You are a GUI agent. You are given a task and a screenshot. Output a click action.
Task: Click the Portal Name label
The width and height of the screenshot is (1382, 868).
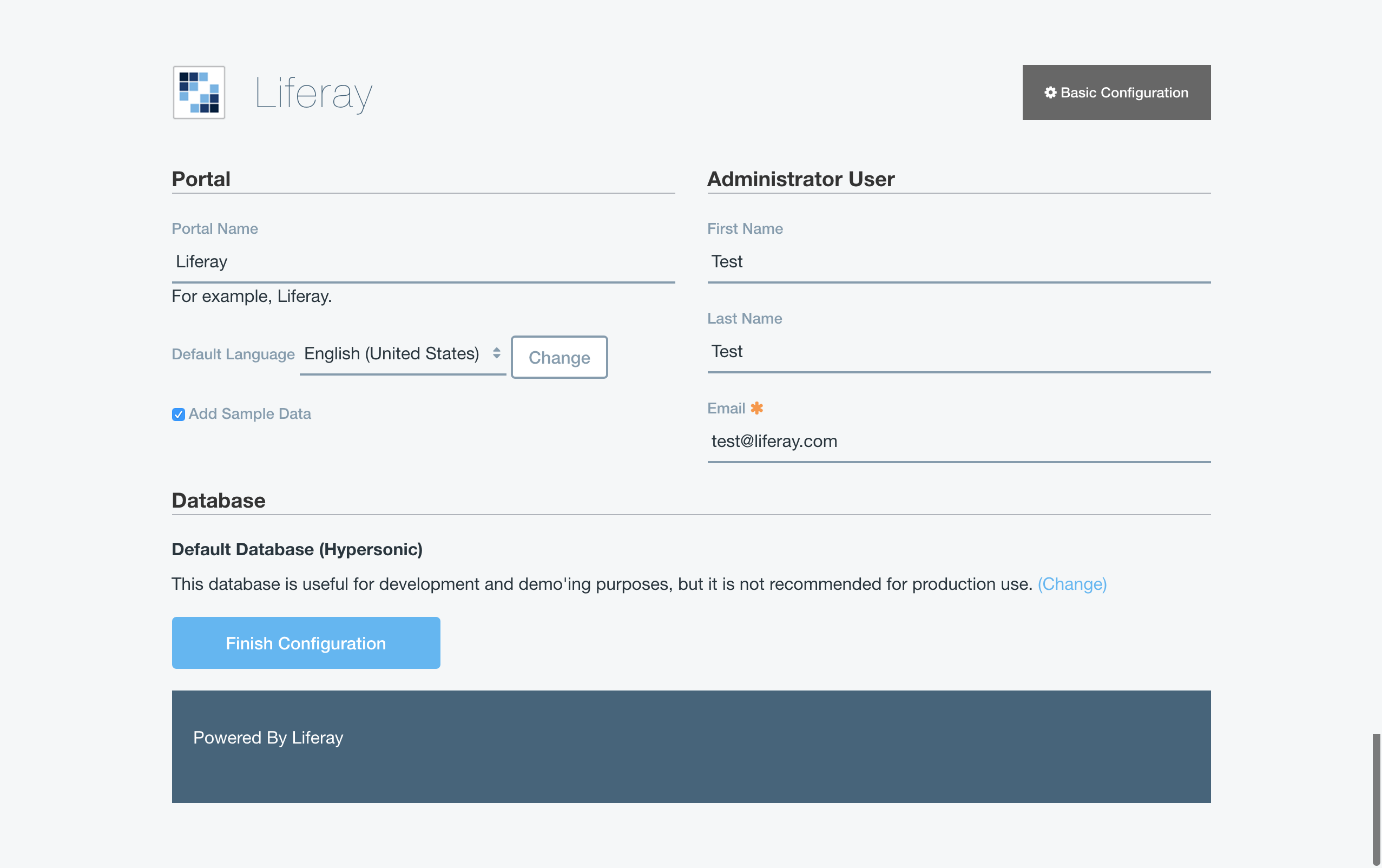point(215,228)
